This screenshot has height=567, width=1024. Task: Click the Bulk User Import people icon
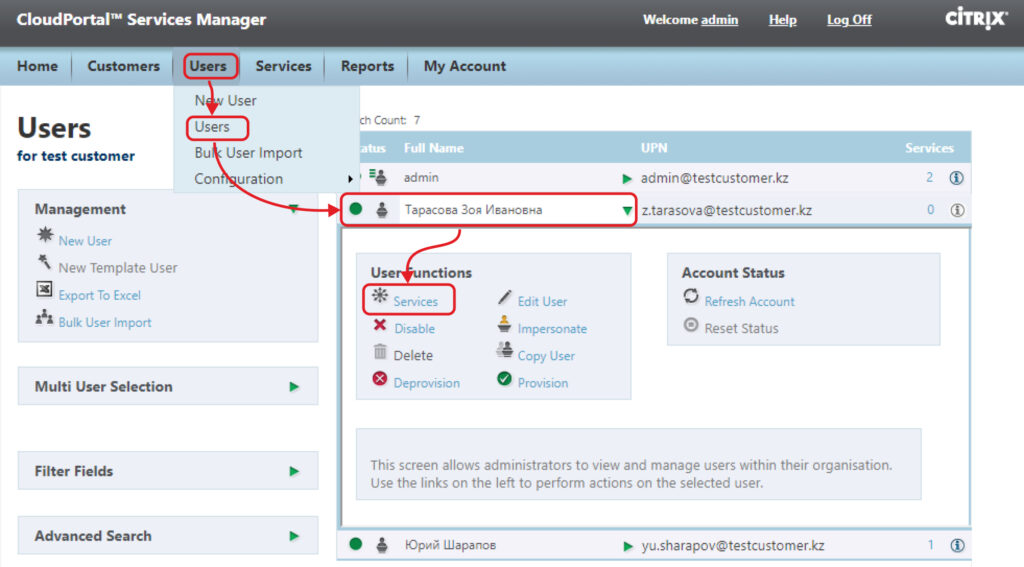coord(44,317)
